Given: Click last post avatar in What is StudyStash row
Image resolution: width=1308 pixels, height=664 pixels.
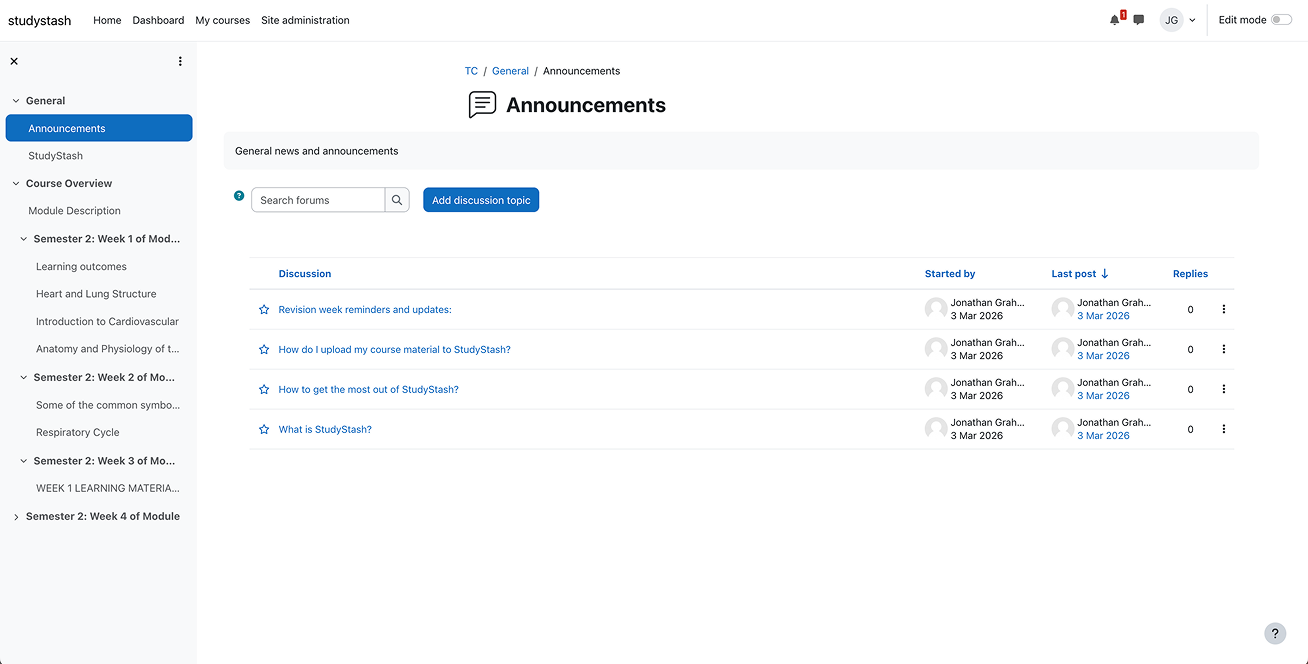Looking at the screenshot, I should pos(1063,429).
